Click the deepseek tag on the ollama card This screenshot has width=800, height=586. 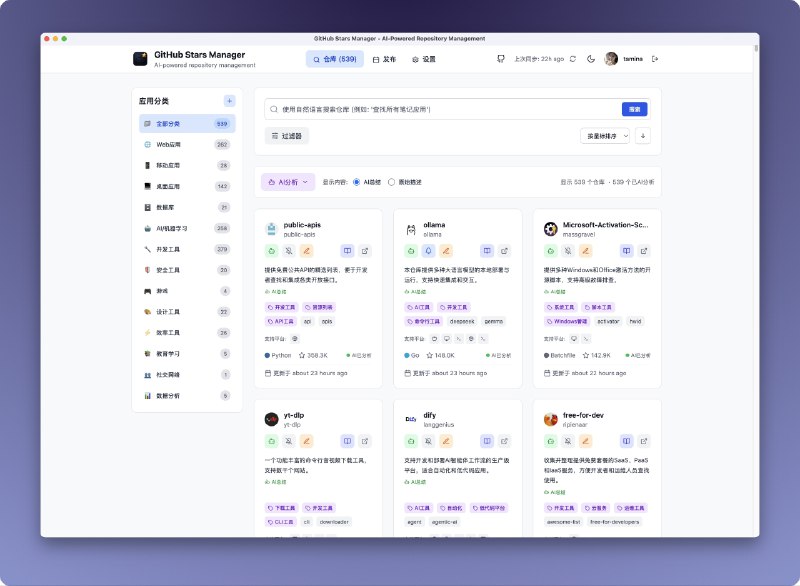coord(463,321)
